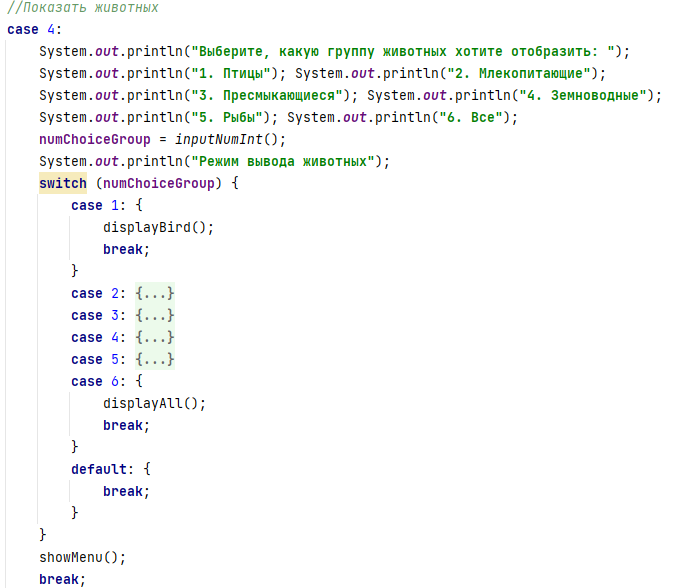Expand the folded block of case 5
679x588 pixels.
coord(155,359)
